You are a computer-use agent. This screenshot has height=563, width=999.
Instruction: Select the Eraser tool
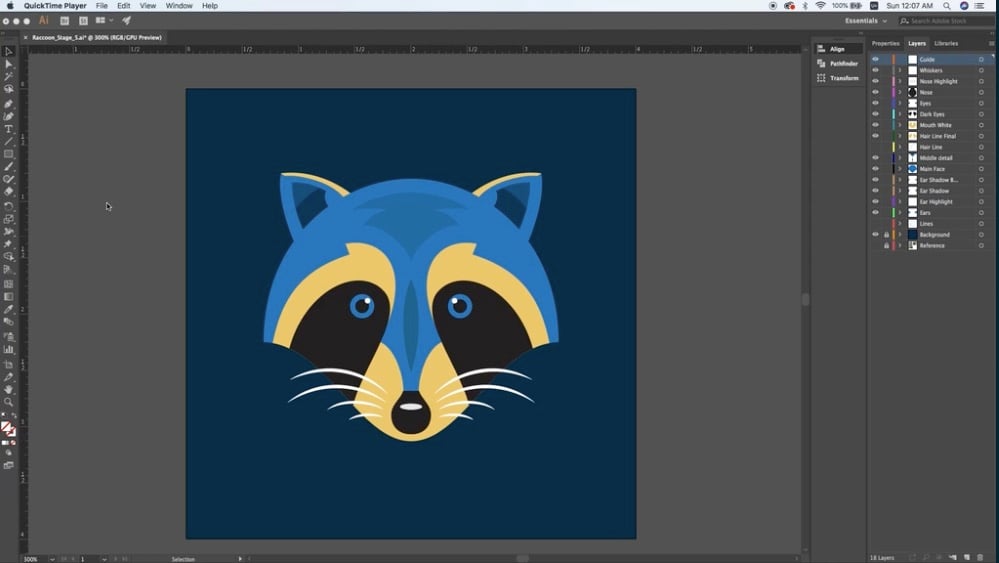tap(9, 192)
